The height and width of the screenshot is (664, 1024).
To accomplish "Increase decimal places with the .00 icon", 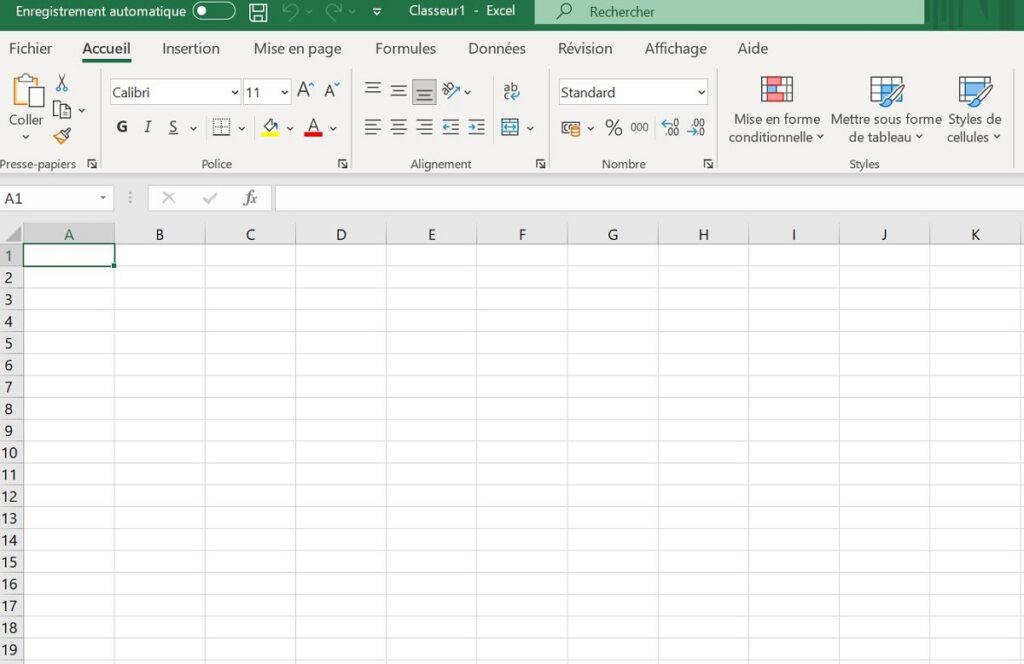I will pyautogui.click(x=670, y=127).
